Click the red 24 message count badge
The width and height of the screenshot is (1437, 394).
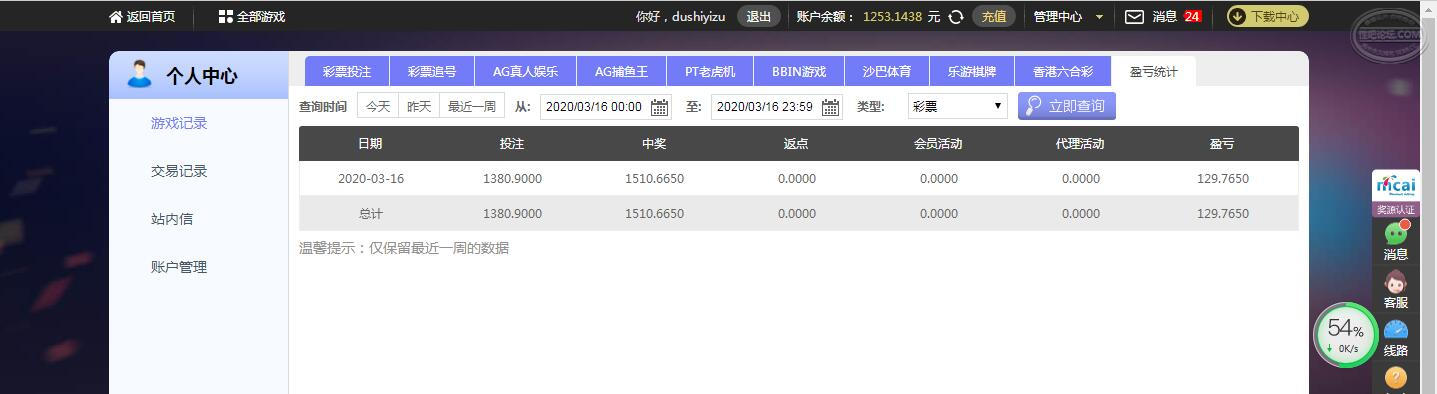pos(1192,16)
